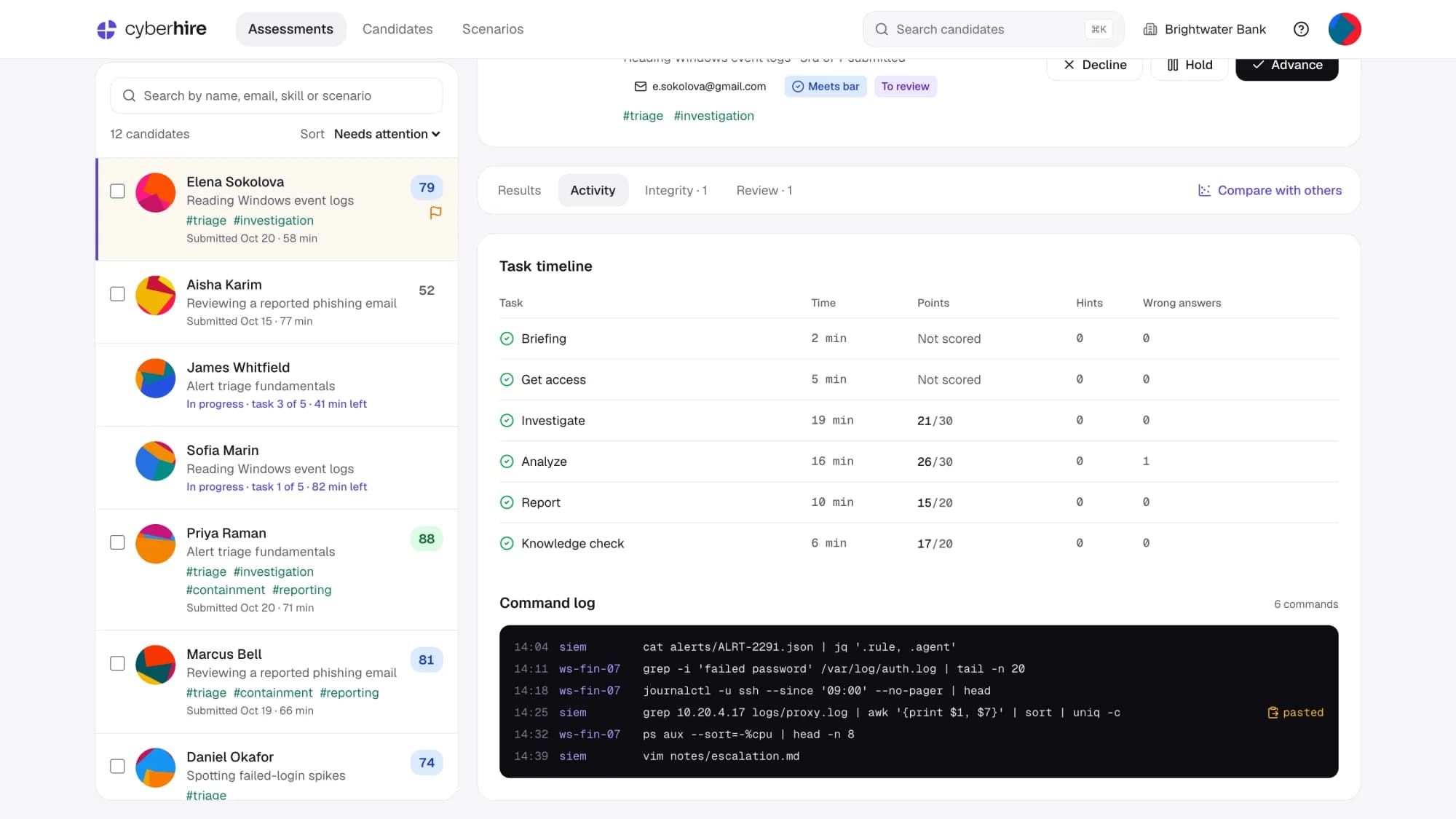Open Sofia Marin's in-progress row

(x=277, y=468)
